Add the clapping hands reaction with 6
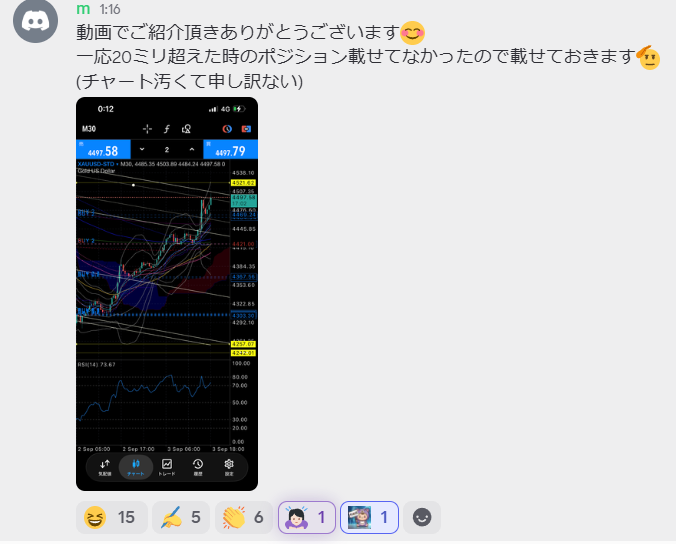Screen dimensions: 676x544 [244, 517]
